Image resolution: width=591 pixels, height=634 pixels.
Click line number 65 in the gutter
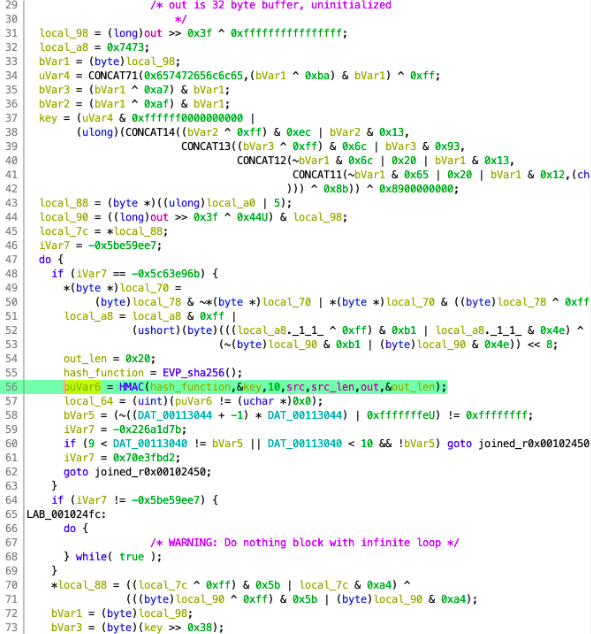12,514
